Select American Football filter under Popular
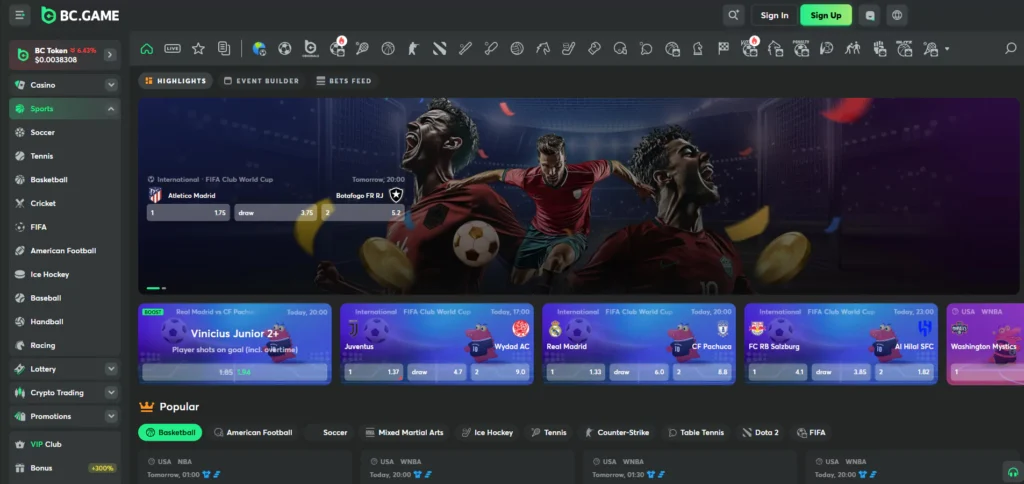Image resolution: width=1024 pixels, height=484 pixels. coord(253,432)
